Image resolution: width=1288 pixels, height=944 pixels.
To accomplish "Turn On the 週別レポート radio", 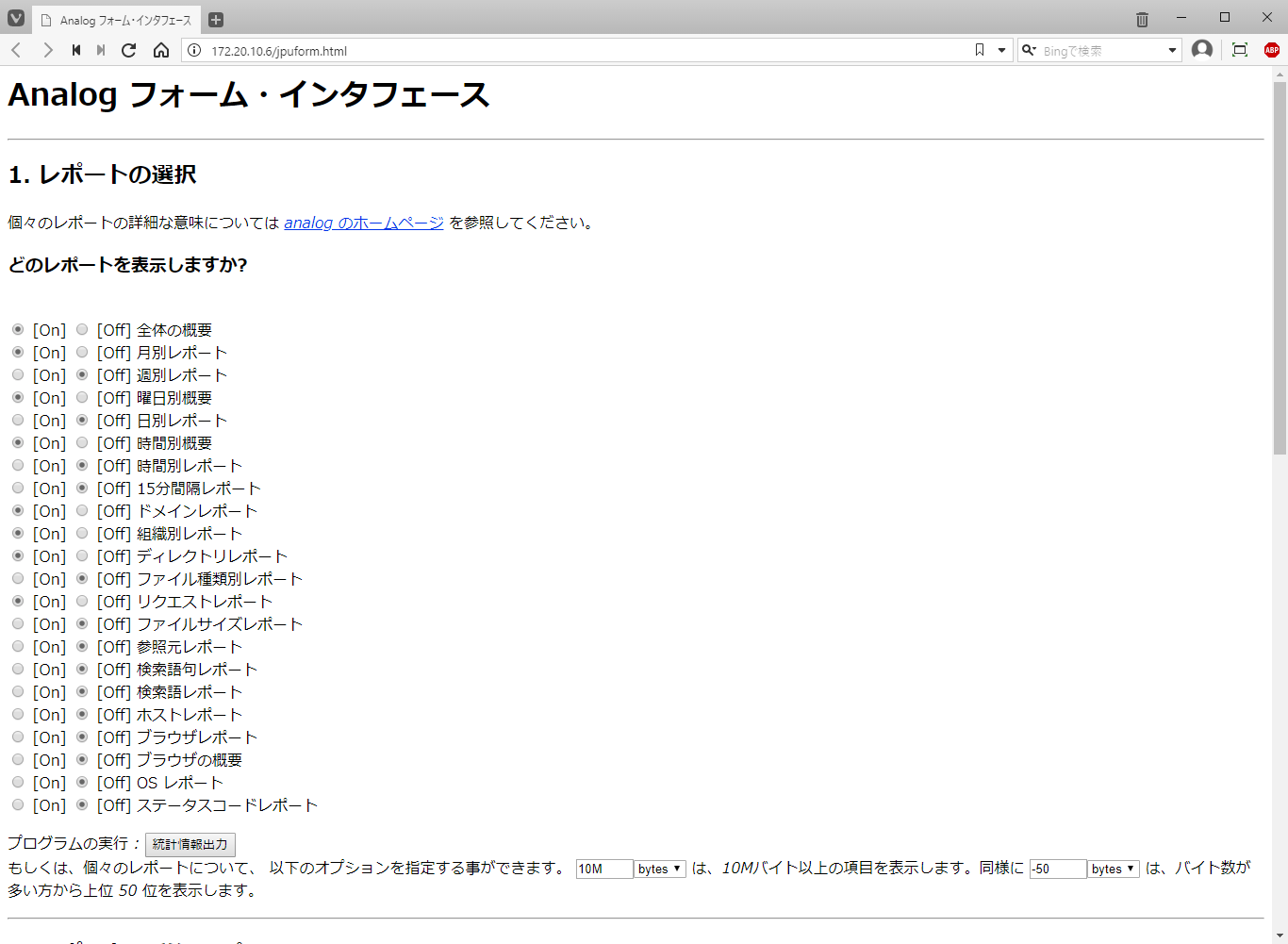I will point(18,374).
